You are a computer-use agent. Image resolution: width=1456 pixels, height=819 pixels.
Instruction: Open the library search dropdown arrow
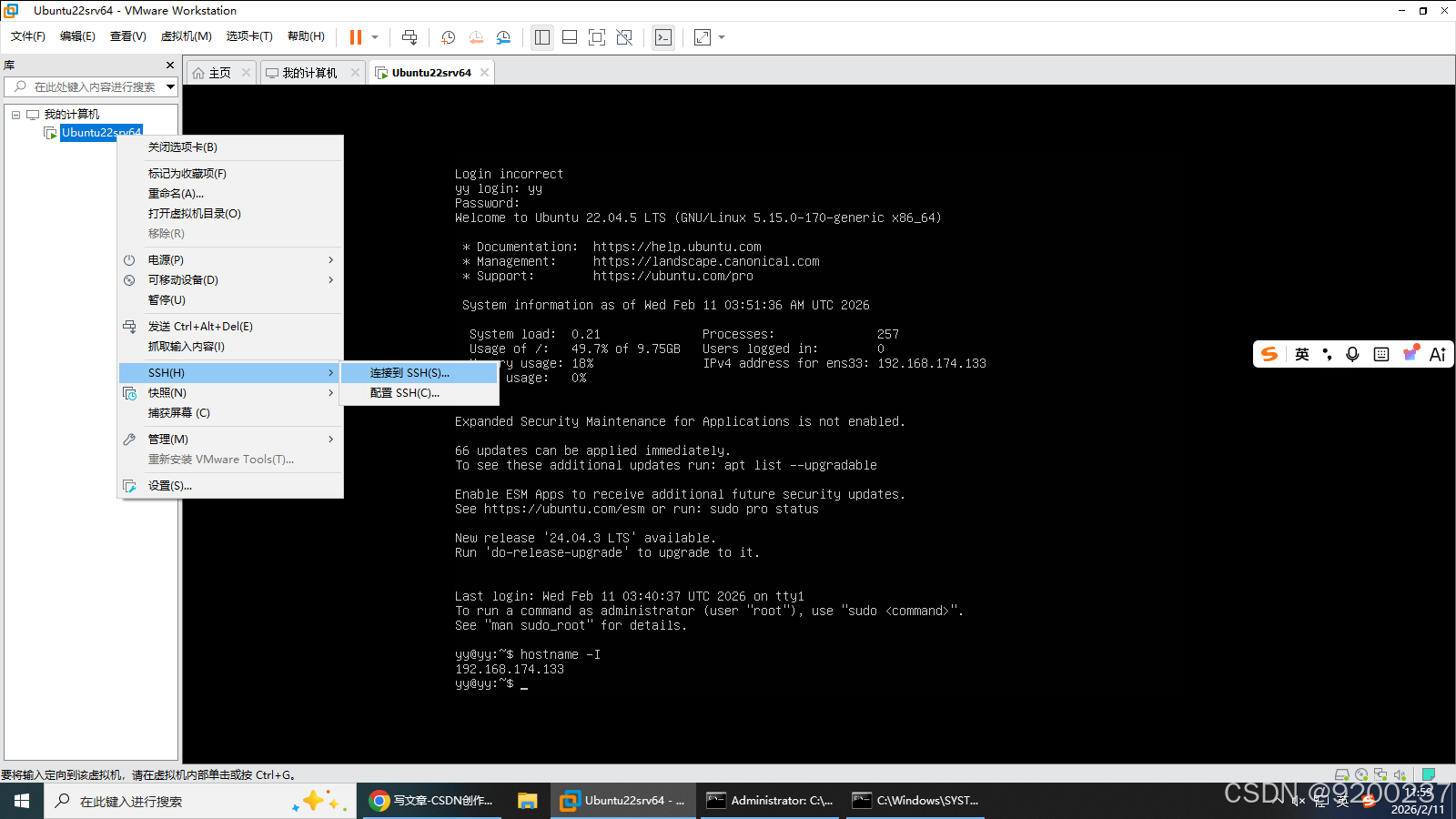(x=170, y=87)
